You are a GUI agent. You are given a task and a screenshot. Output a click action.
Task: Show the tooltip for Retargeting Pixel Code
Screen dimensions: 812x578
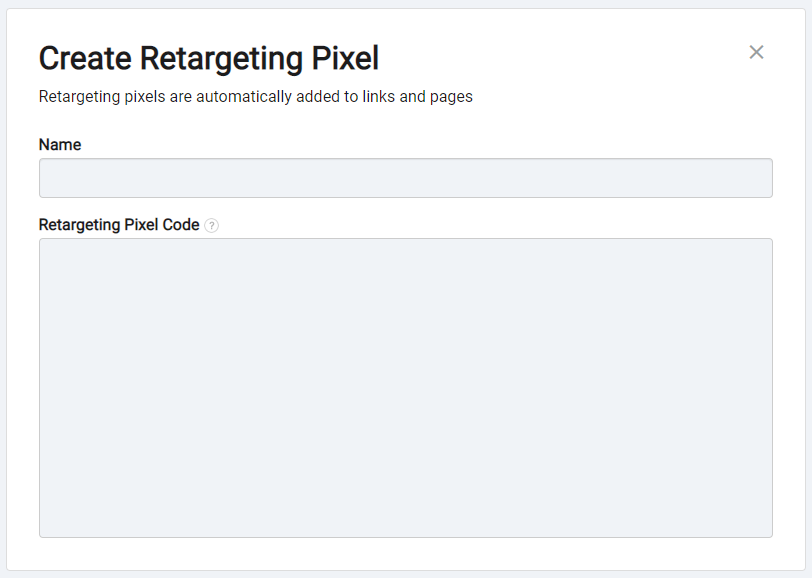211,225
